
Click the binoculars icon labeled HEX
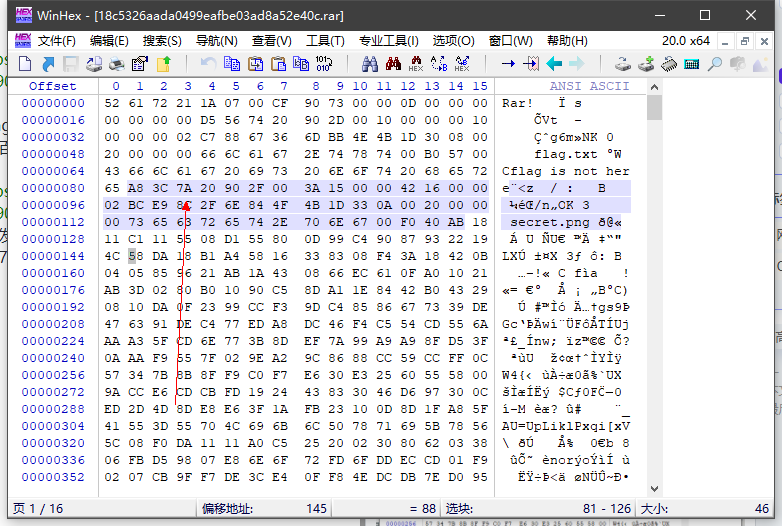[416, 64]
